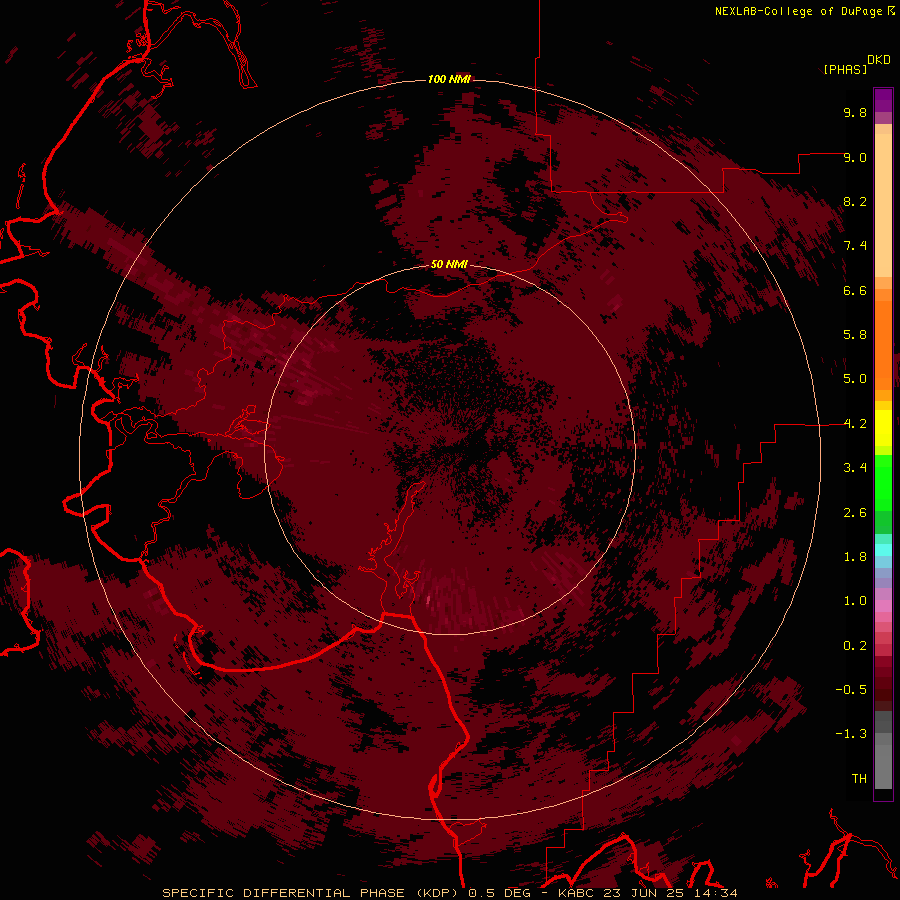Click the NEXLAB logo symbol after DuPage

coord(890,10)
